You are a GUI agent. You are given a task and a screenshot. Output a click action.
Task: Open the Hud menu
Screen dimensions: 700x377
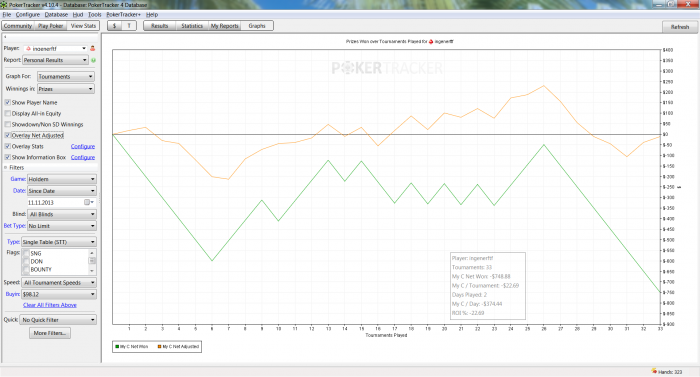[x=78, y=15]
